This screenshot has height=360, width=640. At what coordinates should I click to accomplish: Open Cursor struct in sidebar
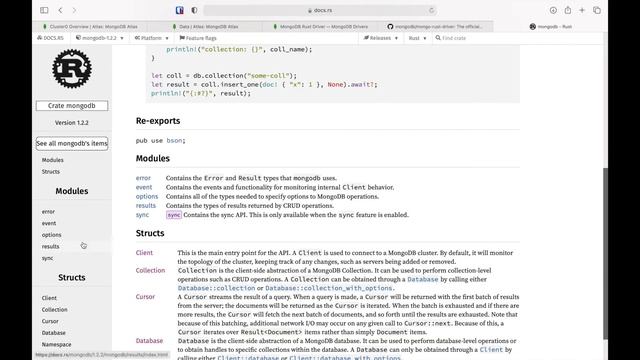coord(50,321)
